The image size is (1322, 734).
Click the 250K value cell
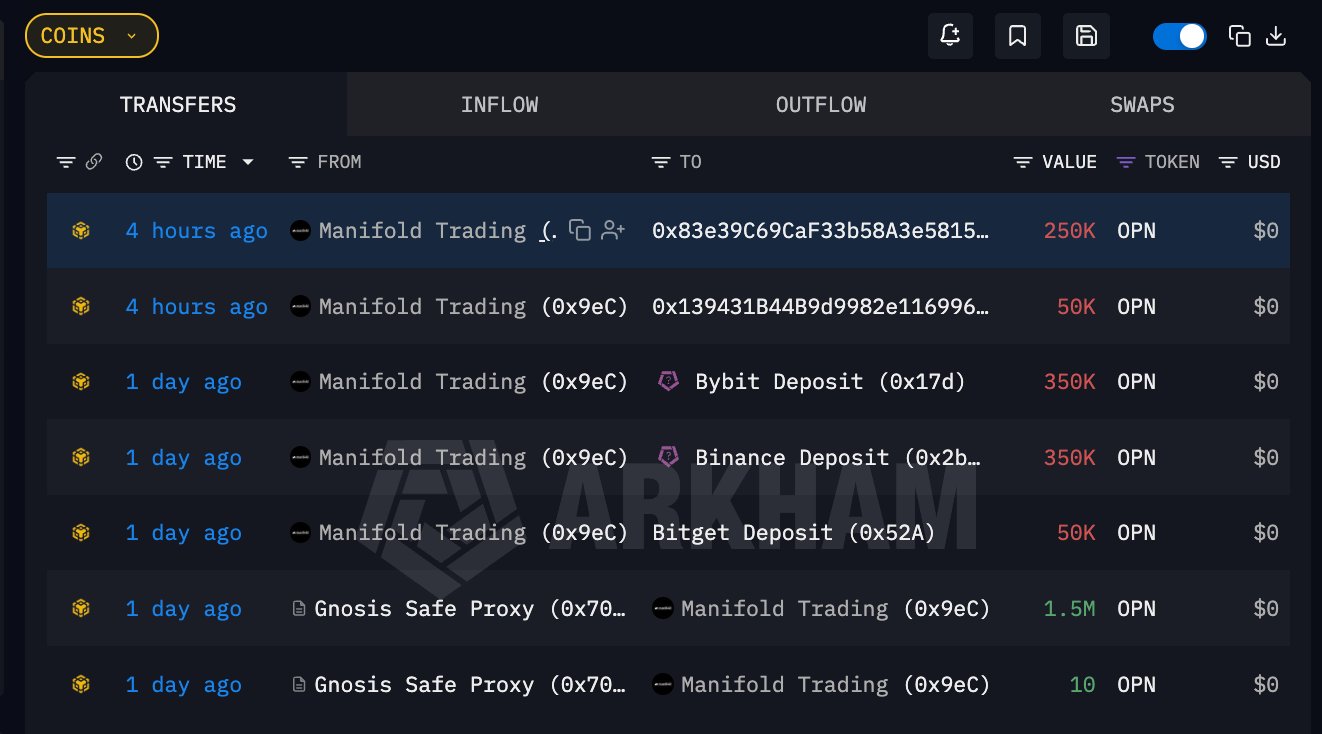(1069, 231)
